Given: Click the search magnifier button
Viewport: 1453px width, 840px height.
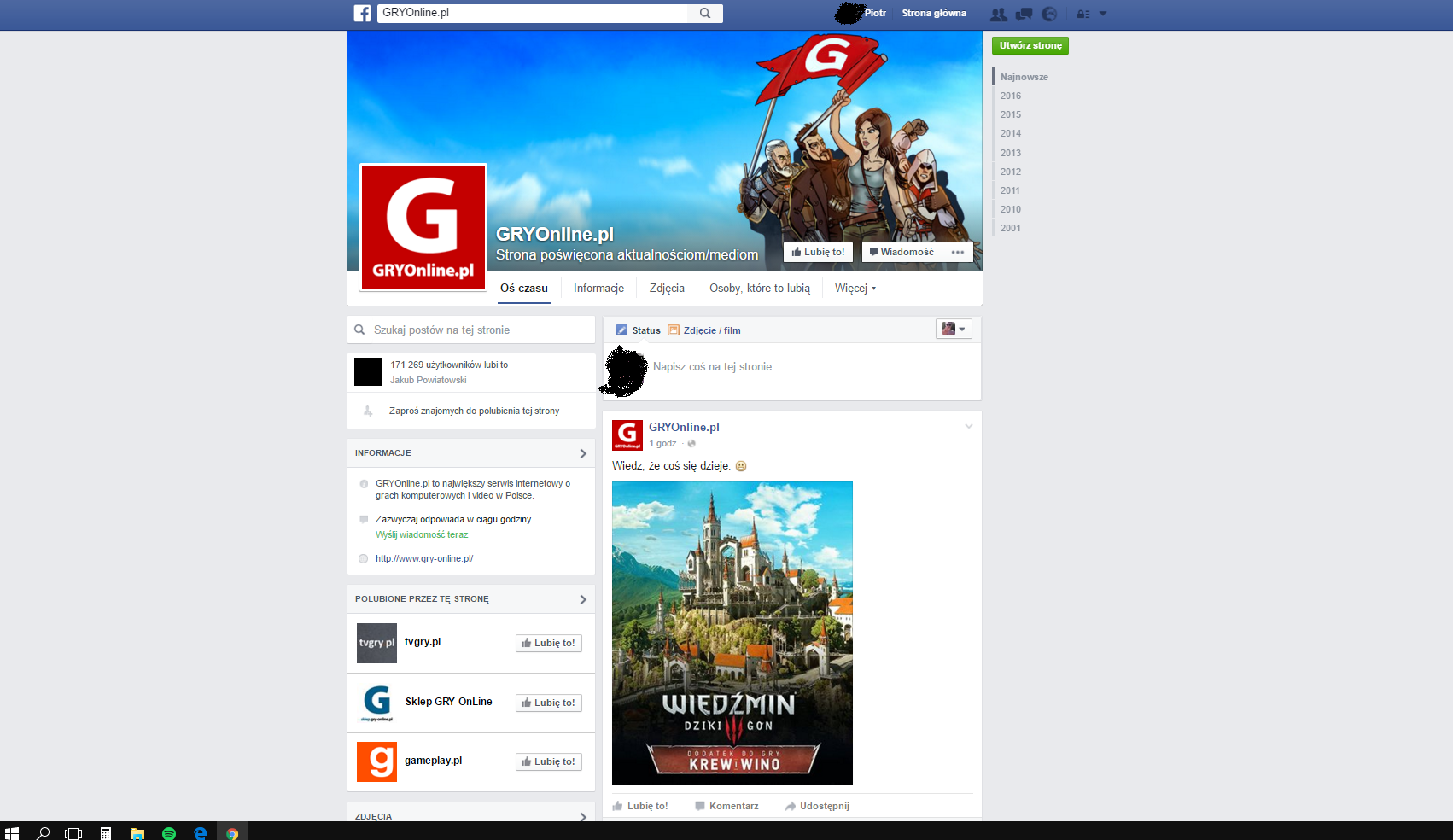Looking at the screenshot, I should pos(705,14).
